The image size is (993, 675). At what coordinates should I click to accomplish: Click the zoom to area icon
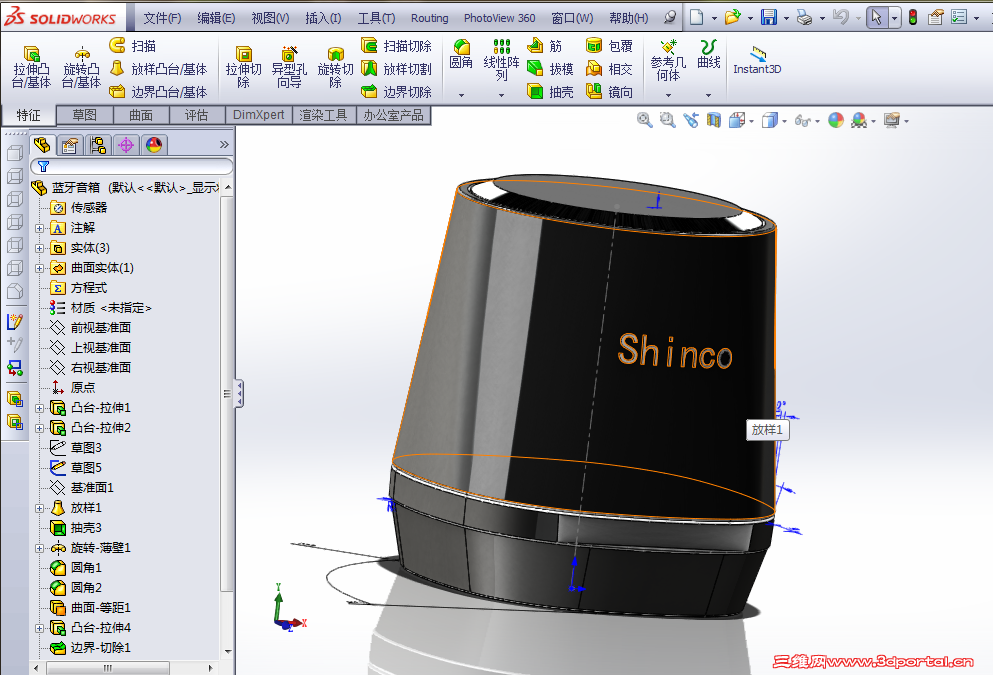point(667,120)
